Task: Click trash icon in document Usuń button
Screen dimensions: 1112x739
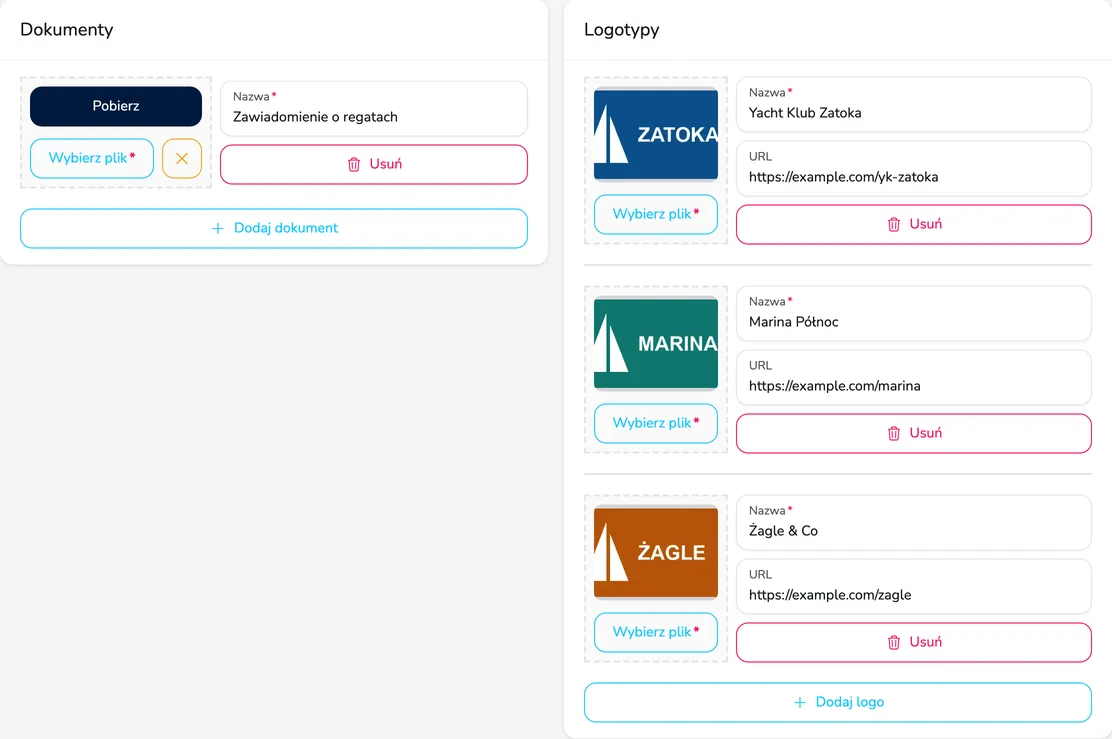Action: tap(354, 165)
